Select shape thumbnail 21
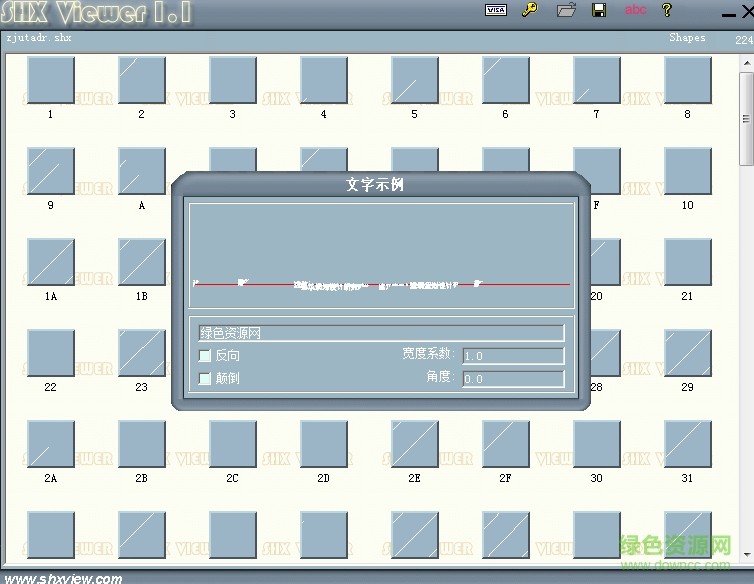The width and height of the screenshot is (754, 584). [x=688, y=262]
